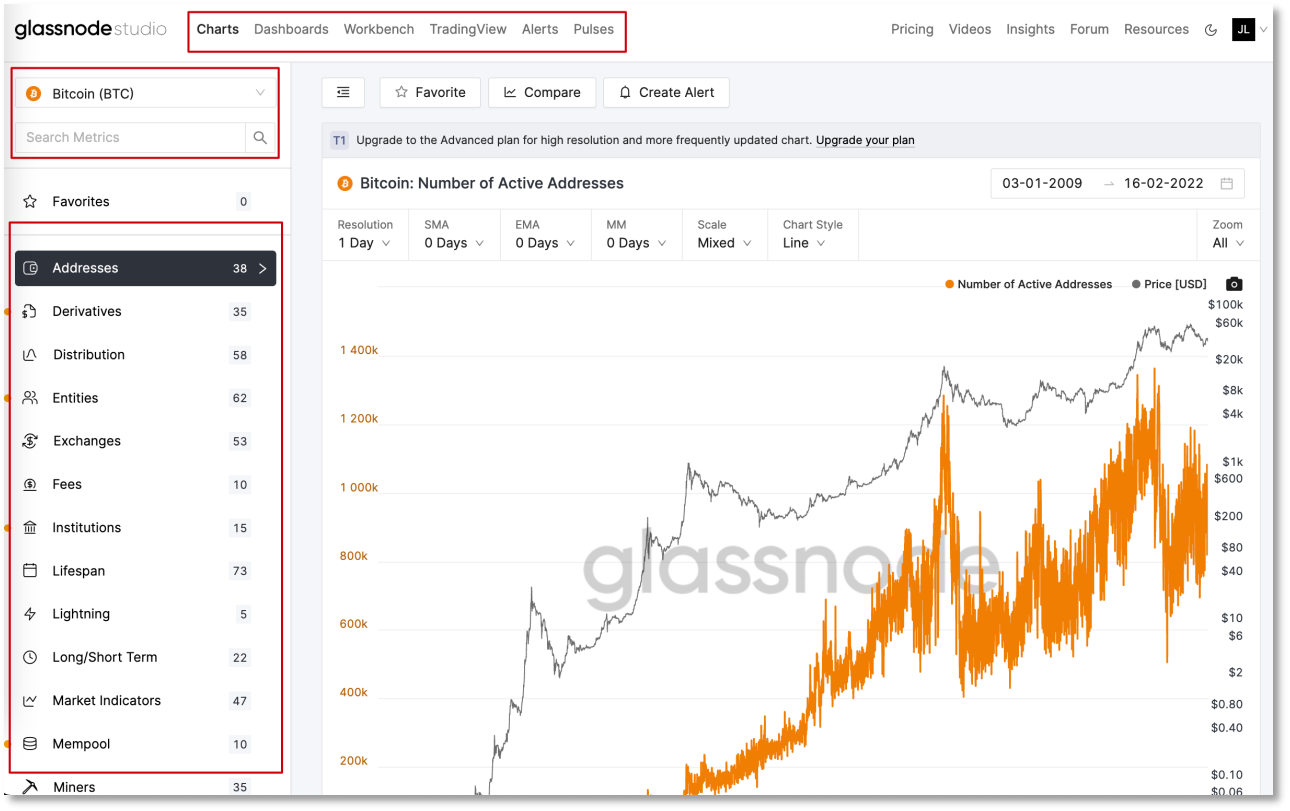Select the Market Indicators category row

pyautogui.click(x=145, y=701)
